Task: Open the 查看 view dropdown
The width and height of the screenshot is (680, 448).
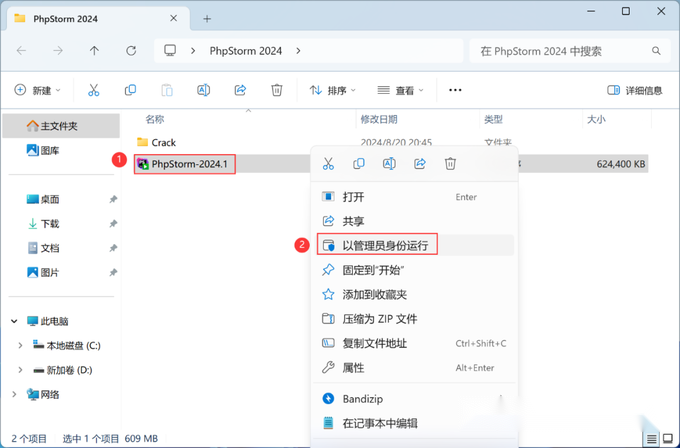Action: point(400,90)
